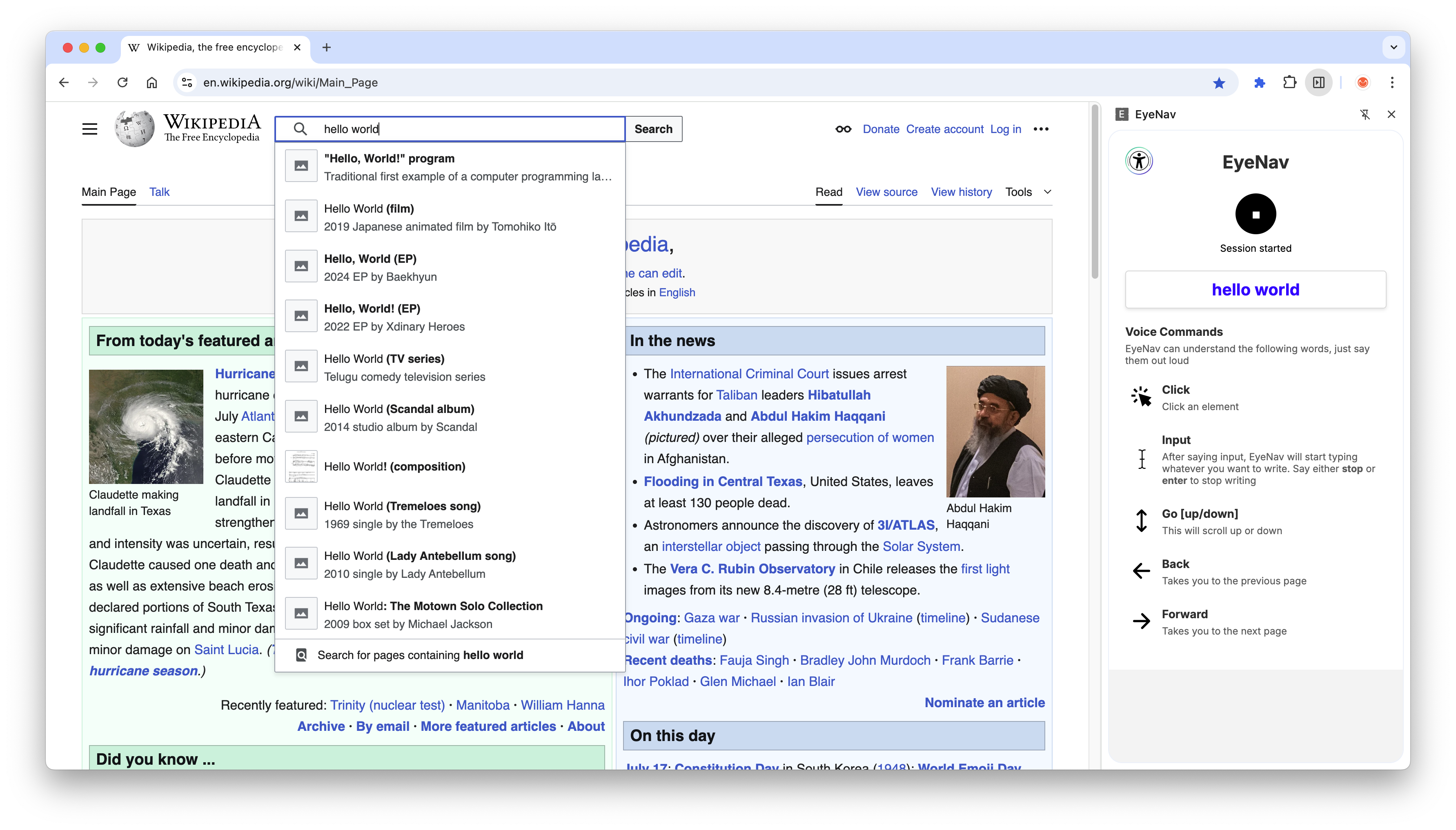Viewport: 1456px width, 830px height.
Task: Select Hello World (TV series) suggestion
Action: [450, 368]
